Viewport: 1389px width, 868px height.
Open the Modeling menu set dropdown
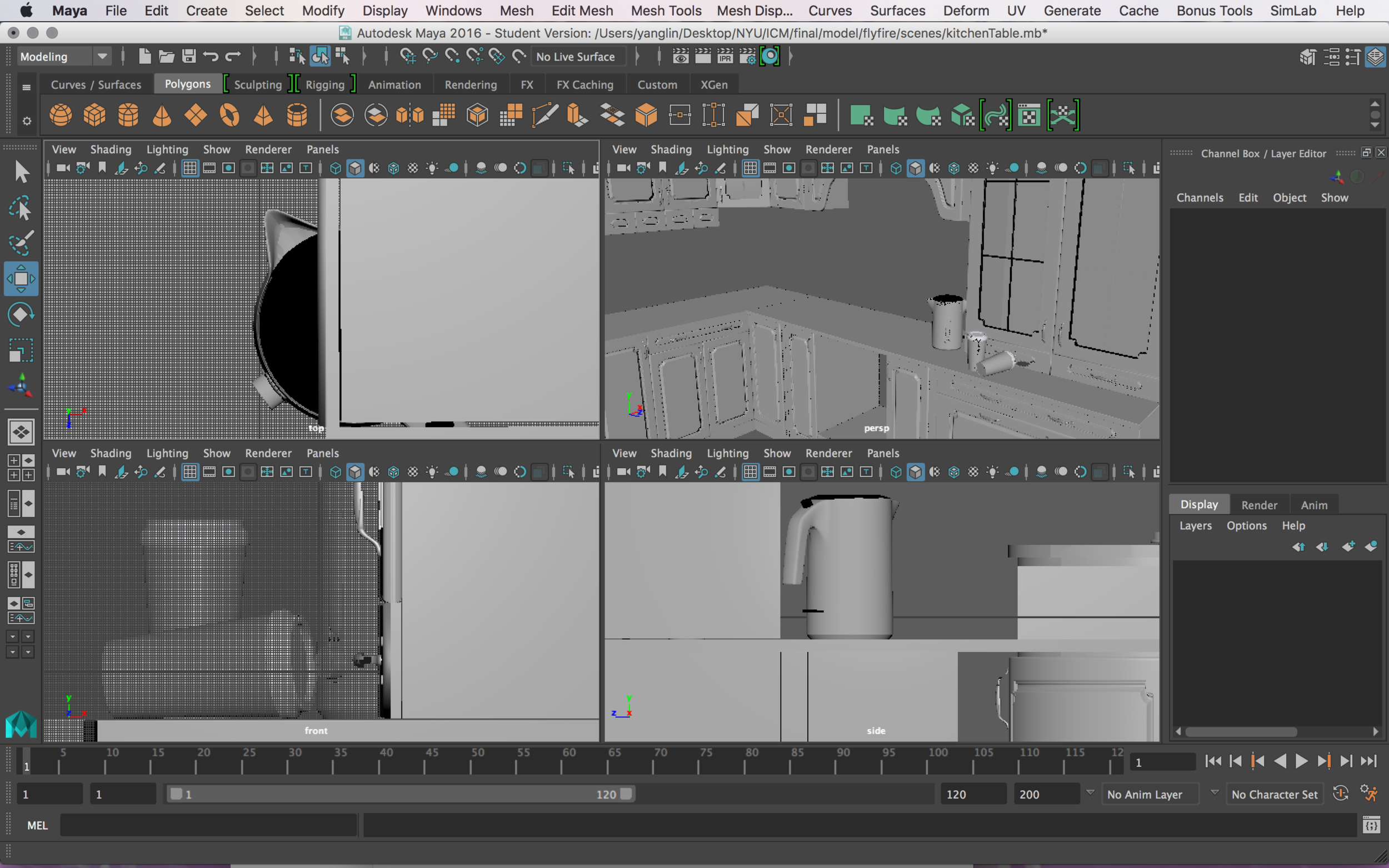[63, 56]
